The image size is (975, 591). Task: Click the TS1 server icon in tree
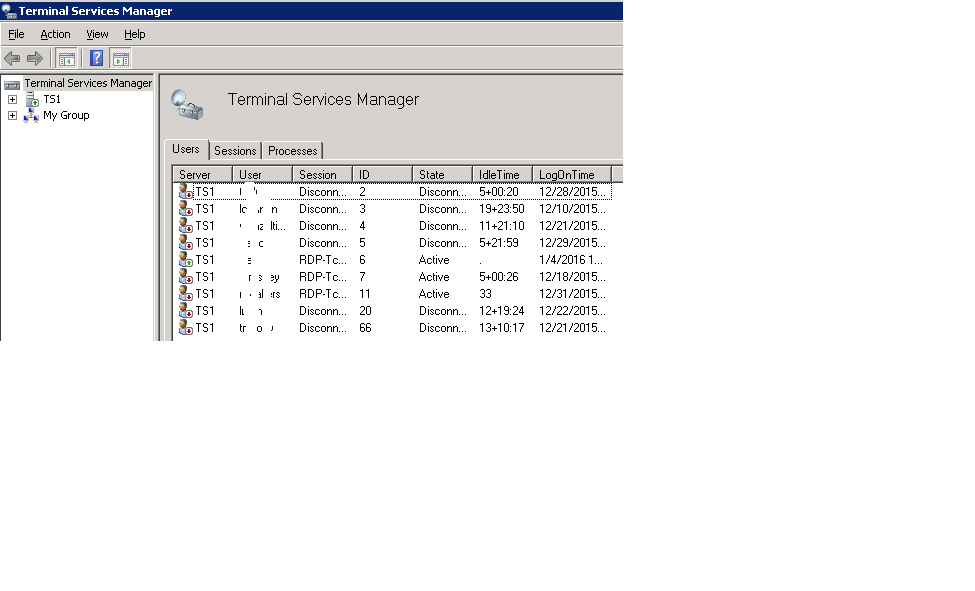pos(34,99)
